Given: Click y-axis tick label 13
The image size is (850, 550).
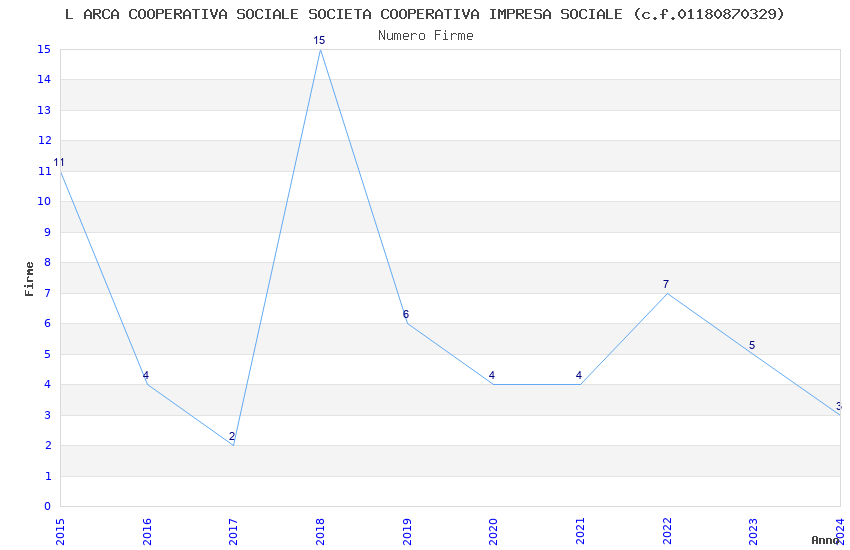Looking at the screenshot, I should click(44, 110).
